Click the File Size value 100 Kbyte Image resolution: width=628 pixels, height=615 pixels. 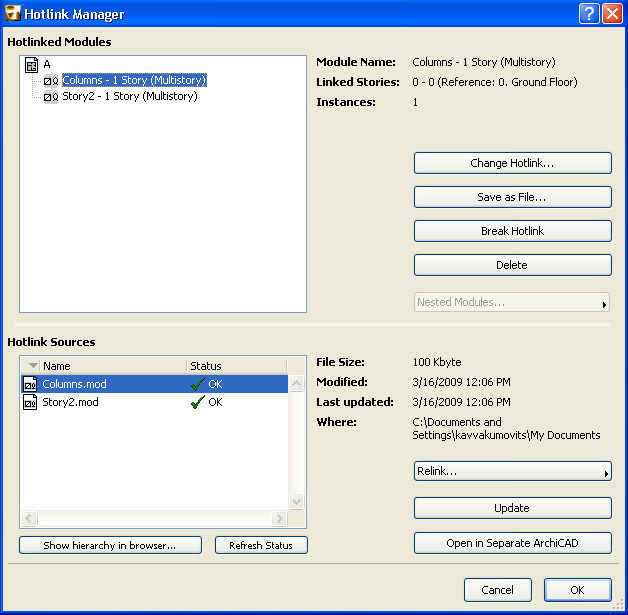[x=437, y=362]
